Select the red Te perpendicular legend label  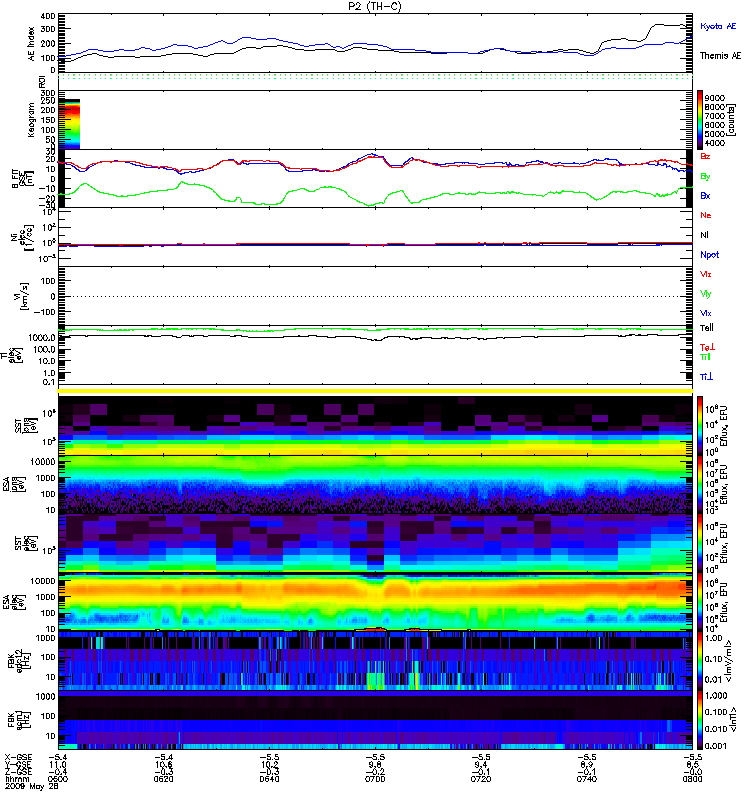[707, 347]
